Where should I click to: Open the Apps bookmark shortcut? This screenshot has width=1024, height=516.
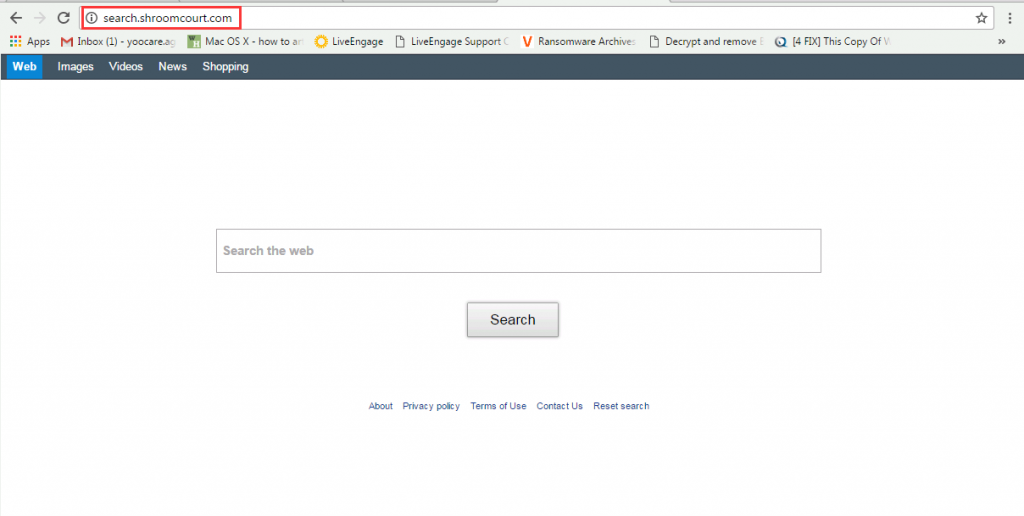(29, 41)
